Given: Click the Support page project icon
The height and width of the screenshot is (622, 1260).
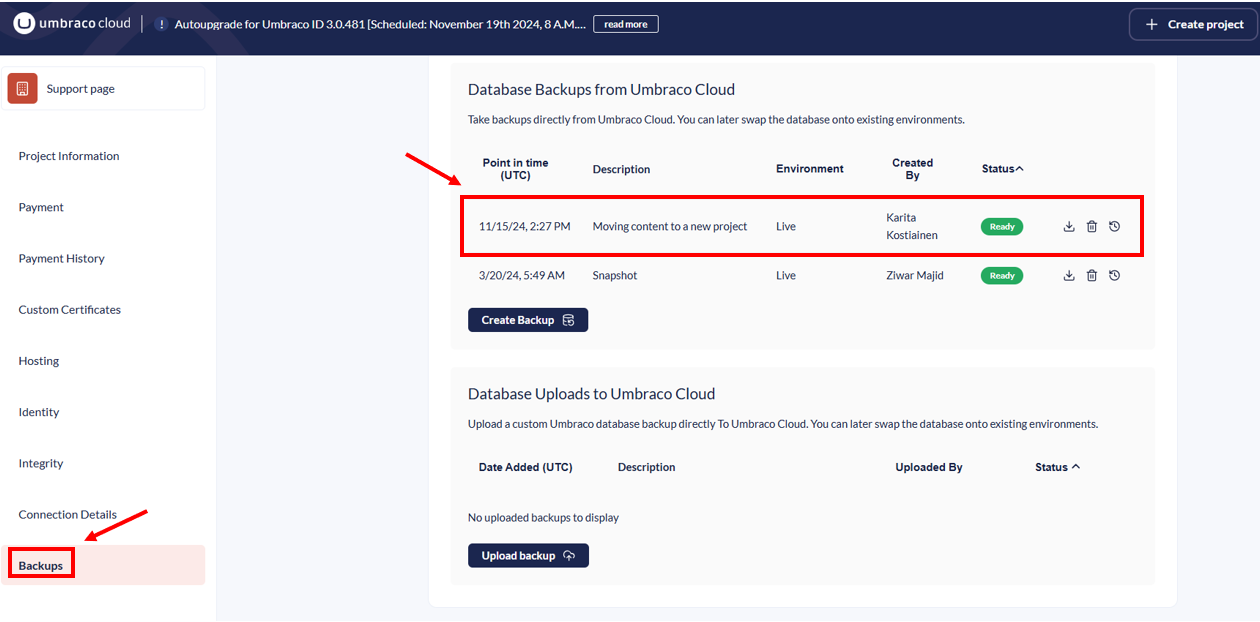Looking at the screenshot, I should 23,89.
